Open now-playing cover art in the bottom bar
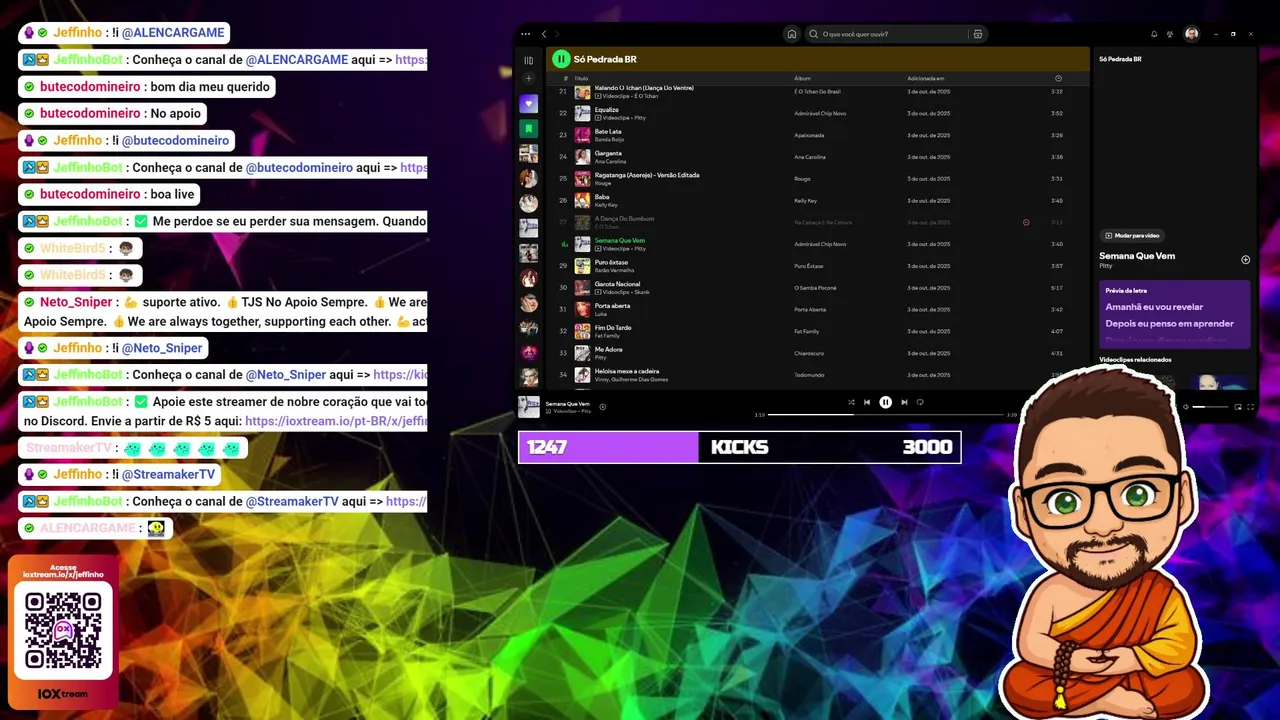 coord(529,407)
